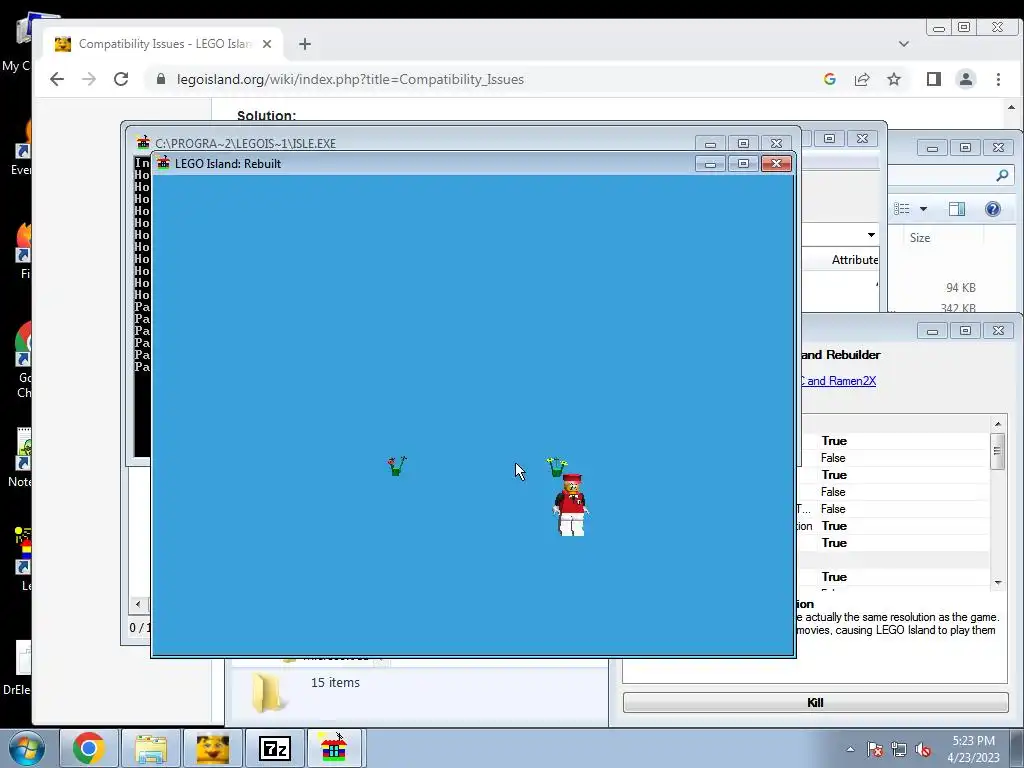1024x768 pixels.
Task: Select the Compatibility Issues tab
Action: tap(163, 44)
